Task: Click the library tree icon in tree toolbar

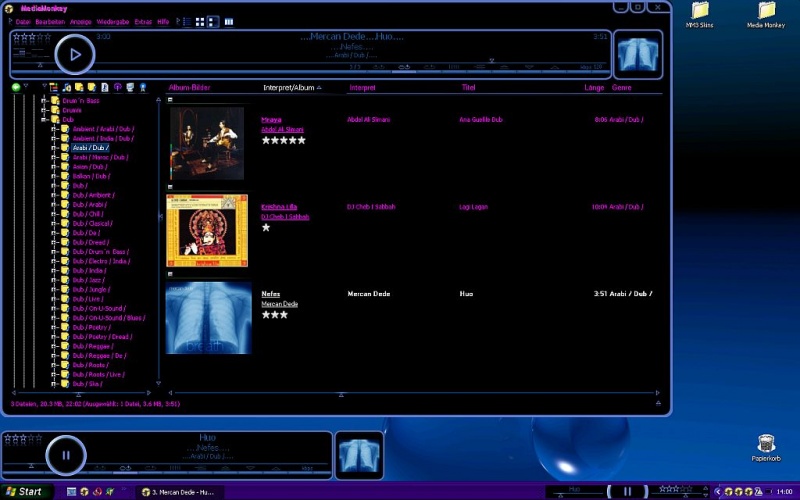Action: [54, 87]
